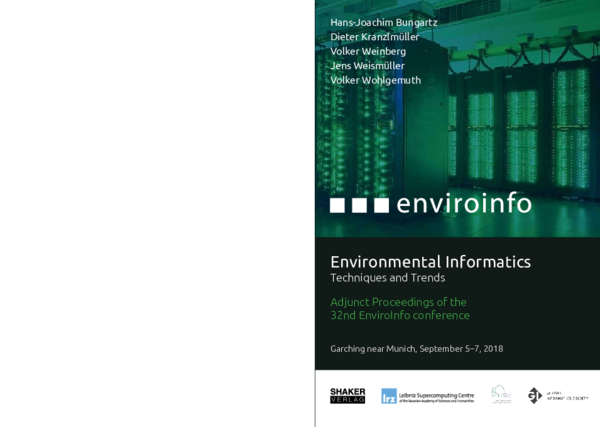Click the author name Jens Weismüller
This screenshot has width=600, height=427.
point(367,66)
